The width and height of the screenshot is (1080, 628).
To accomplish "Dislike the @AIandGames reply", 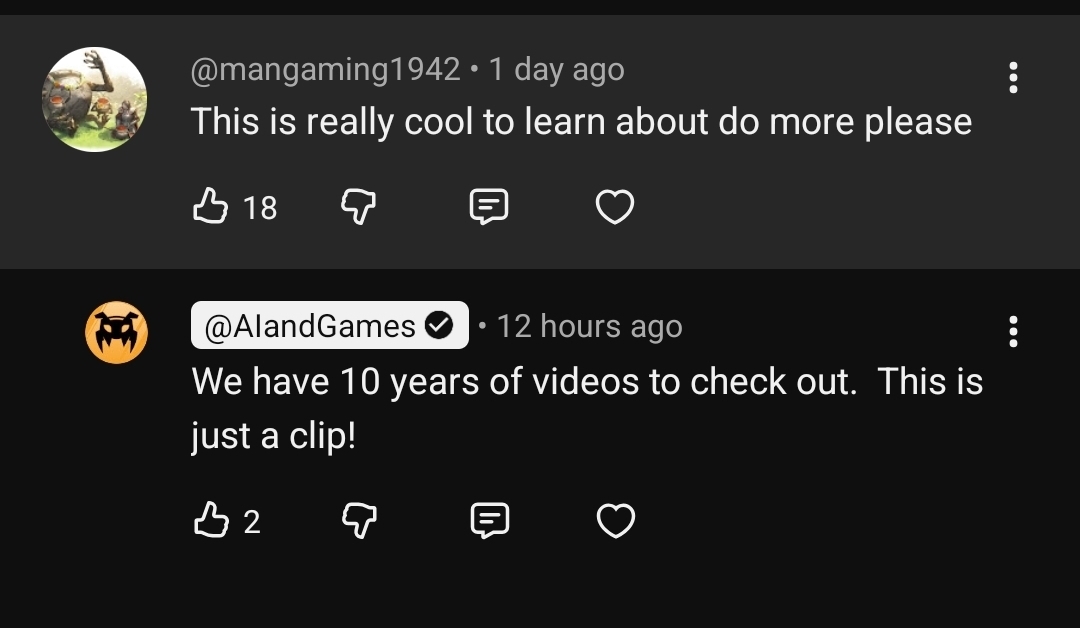I will pyautogui.click(x=358, y=520).
